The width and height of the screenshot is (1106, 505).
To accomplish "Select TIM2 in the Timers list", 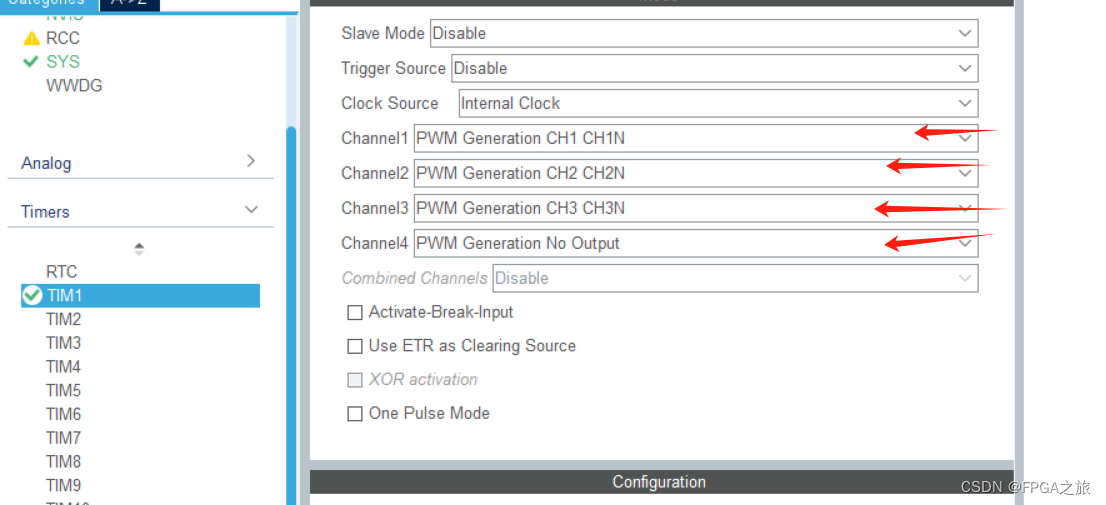I will click(63, 320).
